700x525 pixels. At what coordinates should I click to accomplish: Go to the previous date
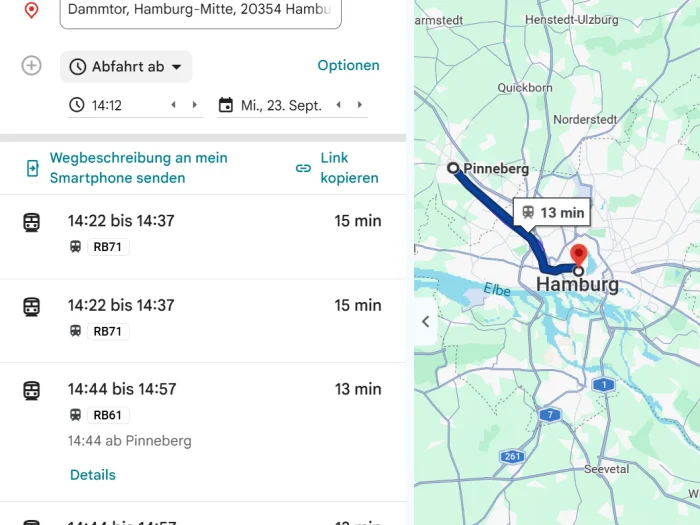[339, 105]
